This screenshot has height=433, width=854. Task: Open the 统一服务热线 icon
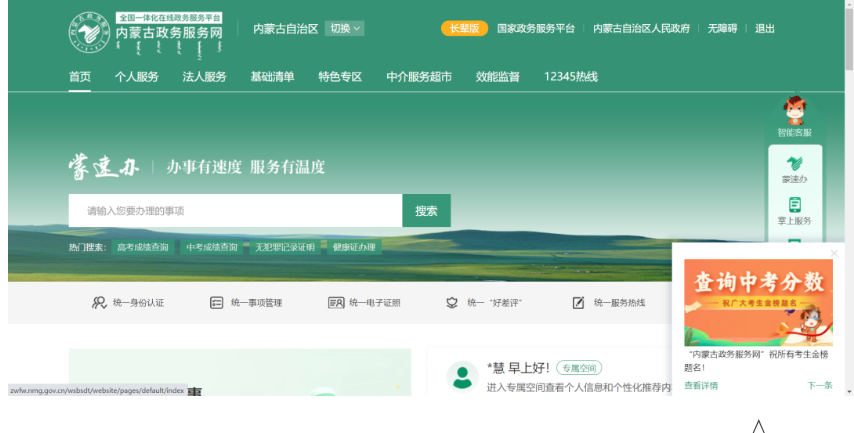click(579, 303)
